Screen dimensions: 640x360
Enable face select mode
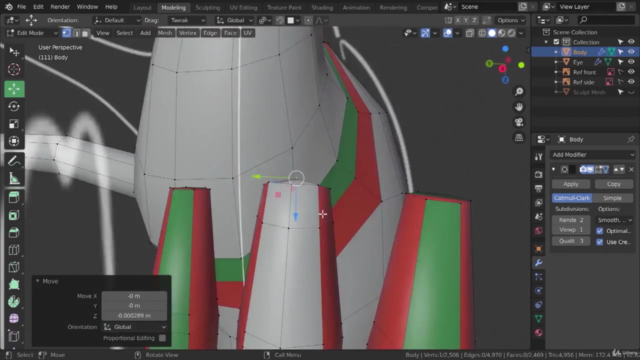pyautogui.click(x=85, y=33)
